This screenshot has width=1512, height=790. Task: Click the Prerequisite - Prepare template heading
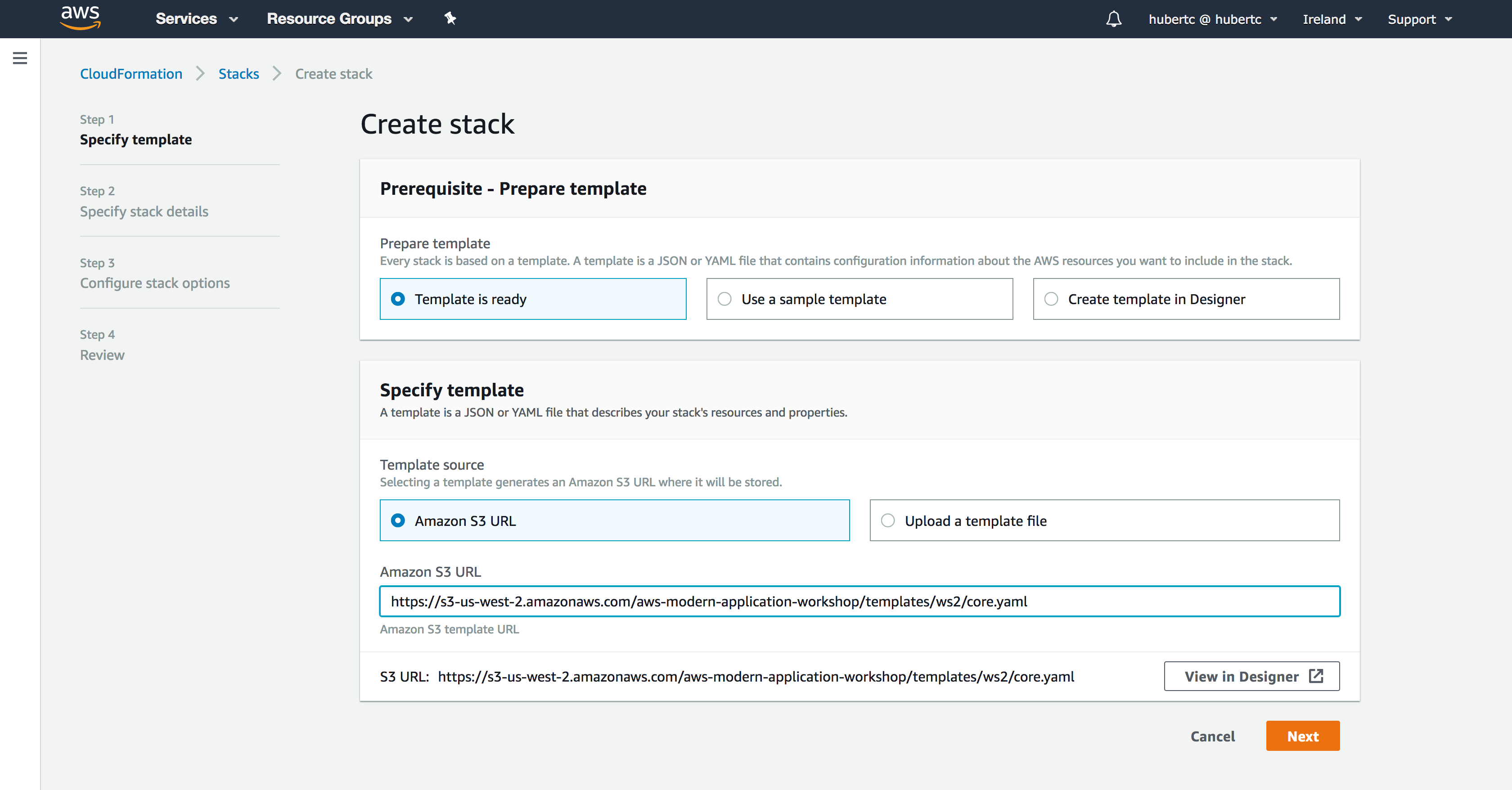pyautogui.click(x=513, y=189)
